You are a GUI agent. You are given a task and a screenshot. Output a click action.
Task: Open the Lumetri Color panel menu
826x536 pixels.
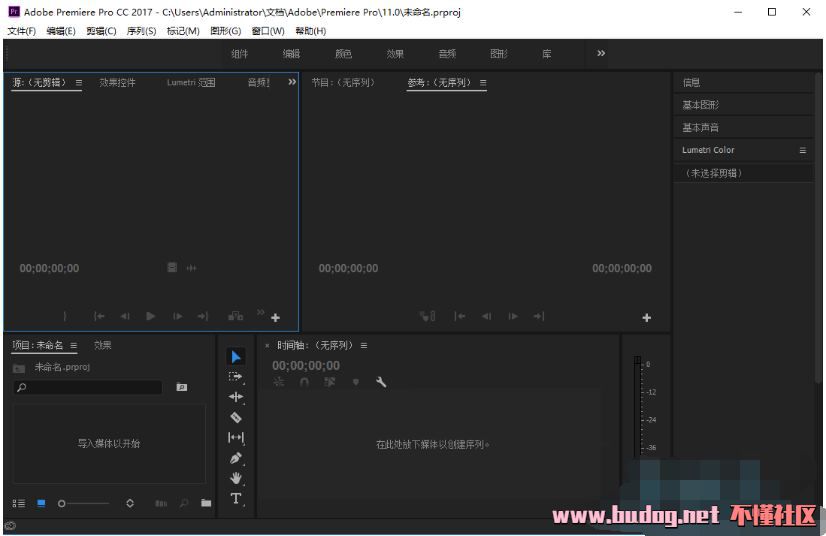(802, 150)
